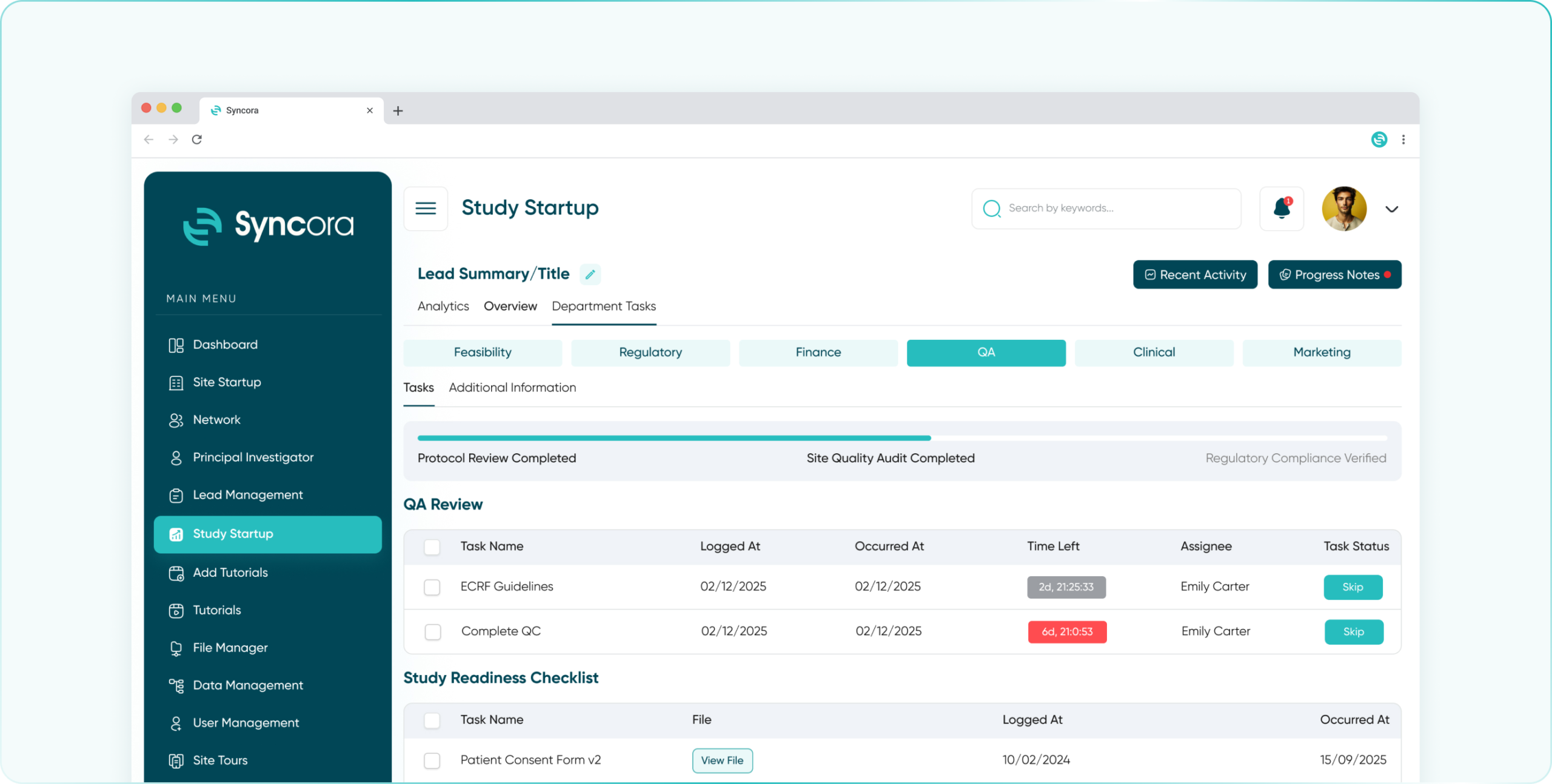Click the user profile avatar
Viewport: 1552px width, 784px height.
pos(1344,208)
